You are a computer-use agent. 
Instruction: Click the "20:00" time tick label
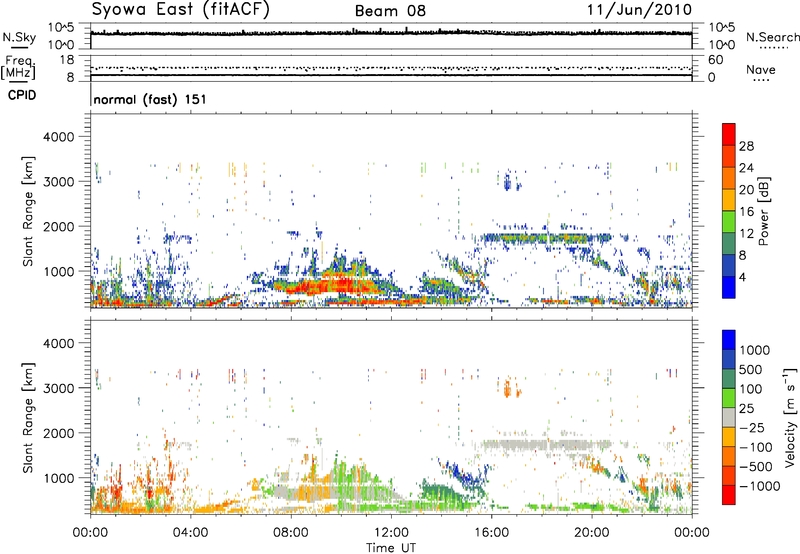click(591, 533)
